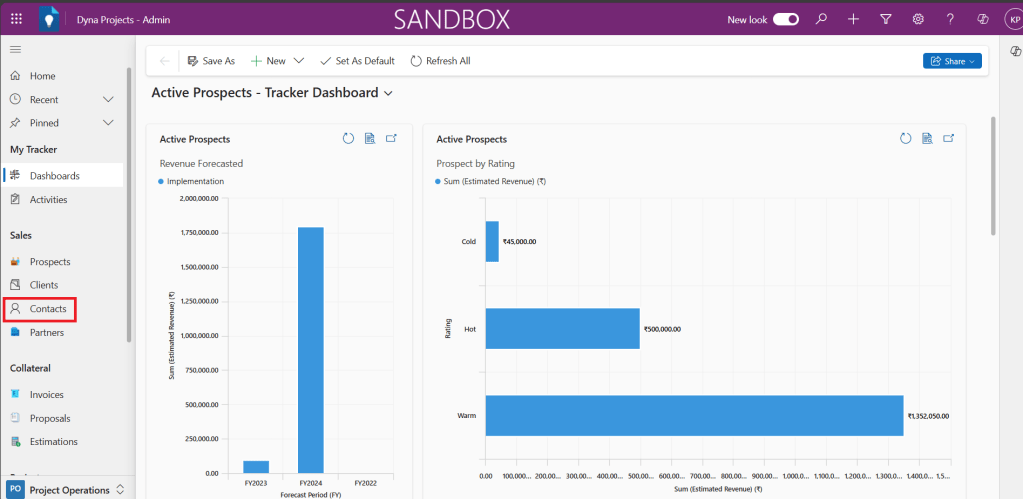
Task: Collapse the navigation hamburger menu
Action: coord(15,49)
